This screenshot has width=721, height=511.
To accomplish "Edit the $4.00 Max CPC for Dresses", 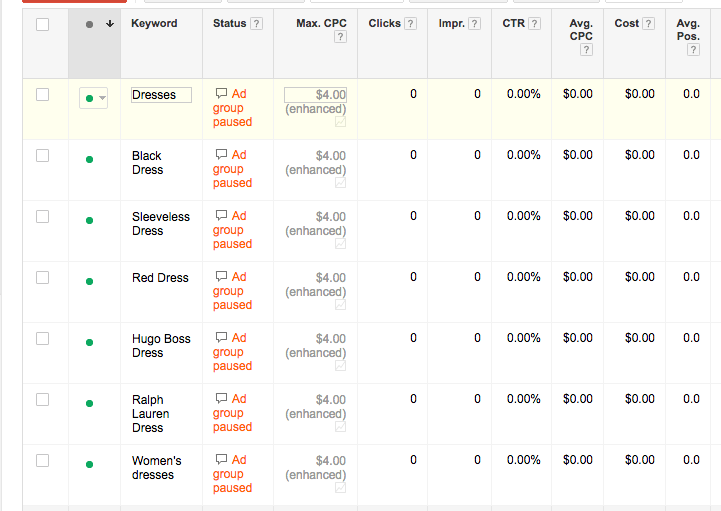I will [x=315, y=95].
